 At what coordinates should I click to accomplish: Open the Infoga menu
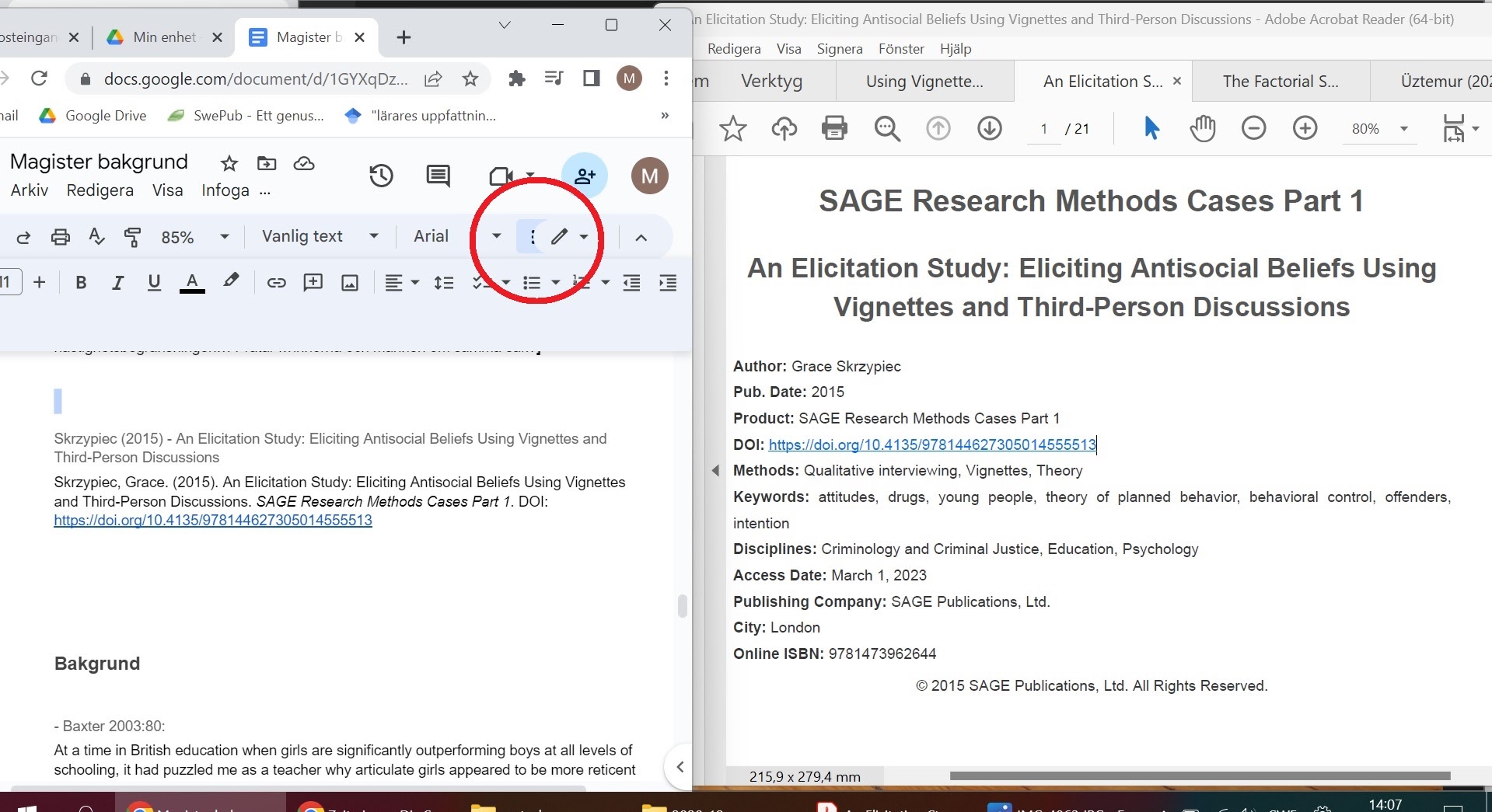[x=225, y=190]
